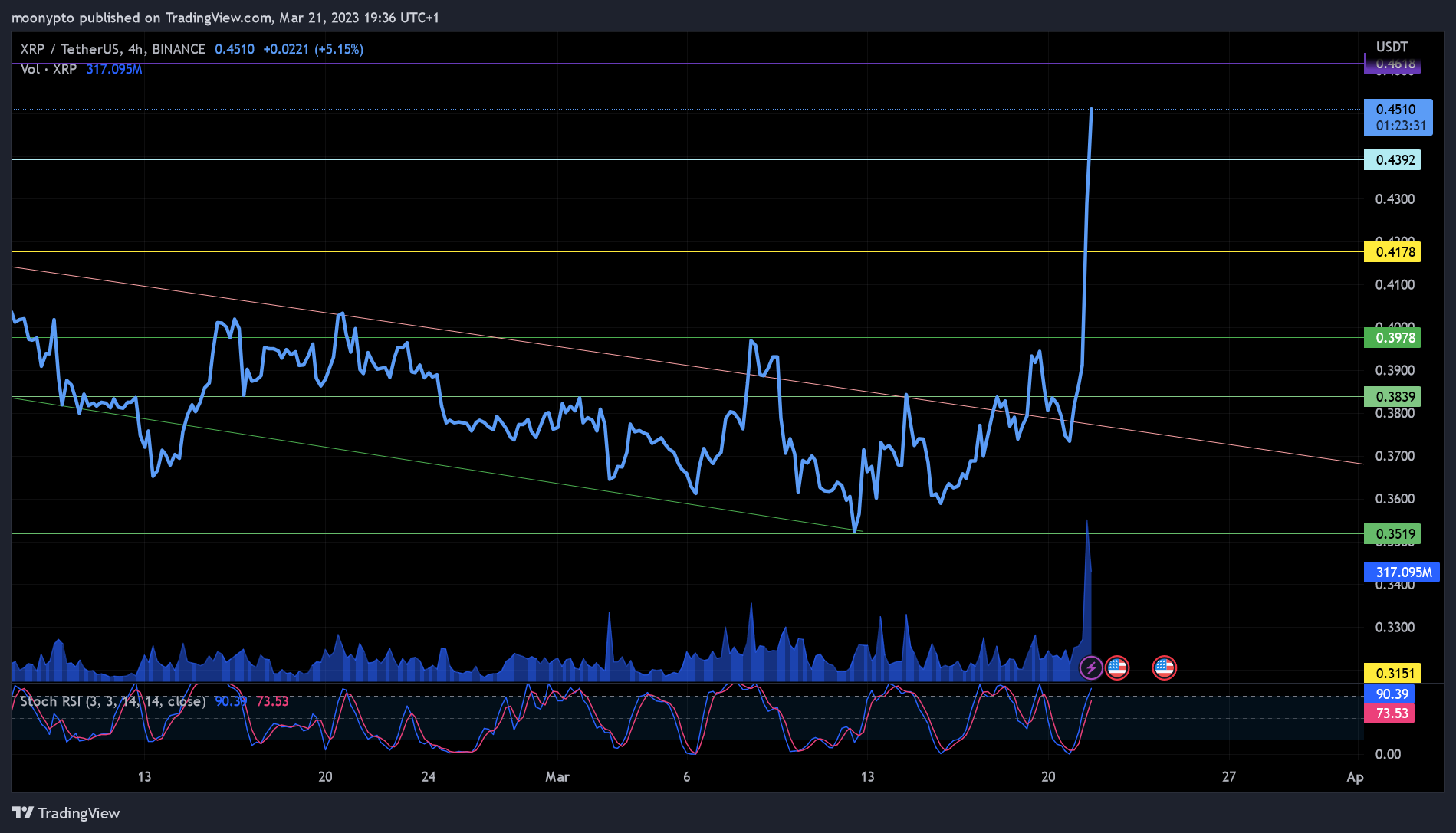Image resolution: width=1456 pixels, height=833 pixels.
Task: Click the purple lightning event icon
Action: tap(1091, 667)
